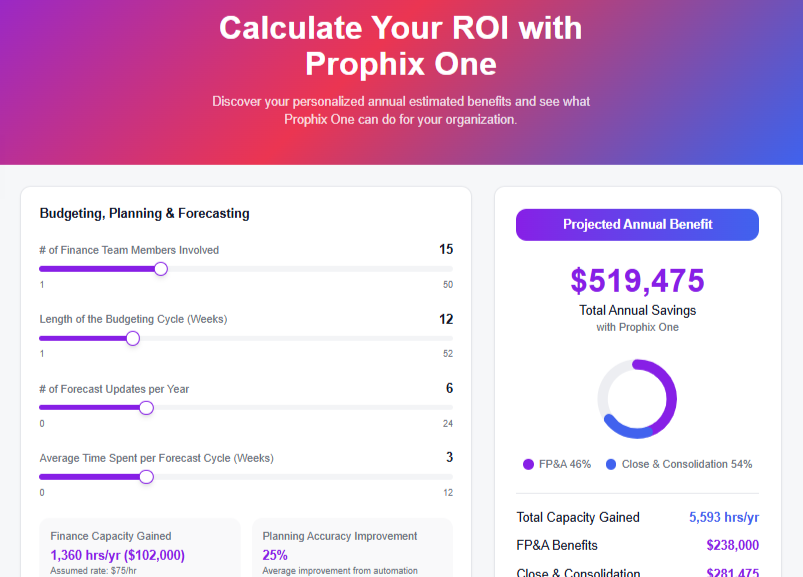Select the Budgeting, Planning & Forecasting heading
This screenshot has width=803, height=577.
145,213
